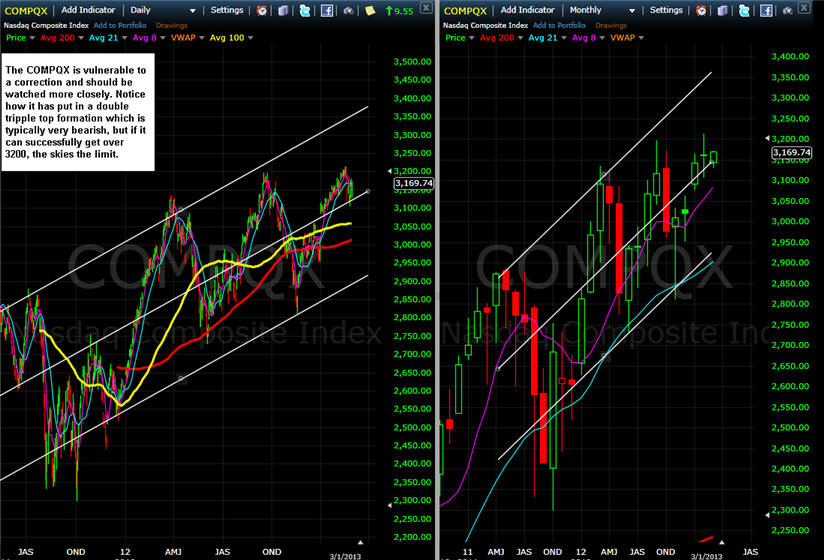Click the alarm clock icon in Monthly chart
The image size is (824, 560).
tap(701, 11)
